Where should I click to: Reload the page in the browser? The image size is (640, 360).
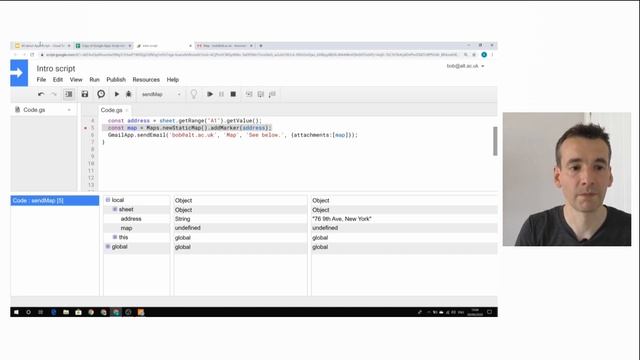32,55
